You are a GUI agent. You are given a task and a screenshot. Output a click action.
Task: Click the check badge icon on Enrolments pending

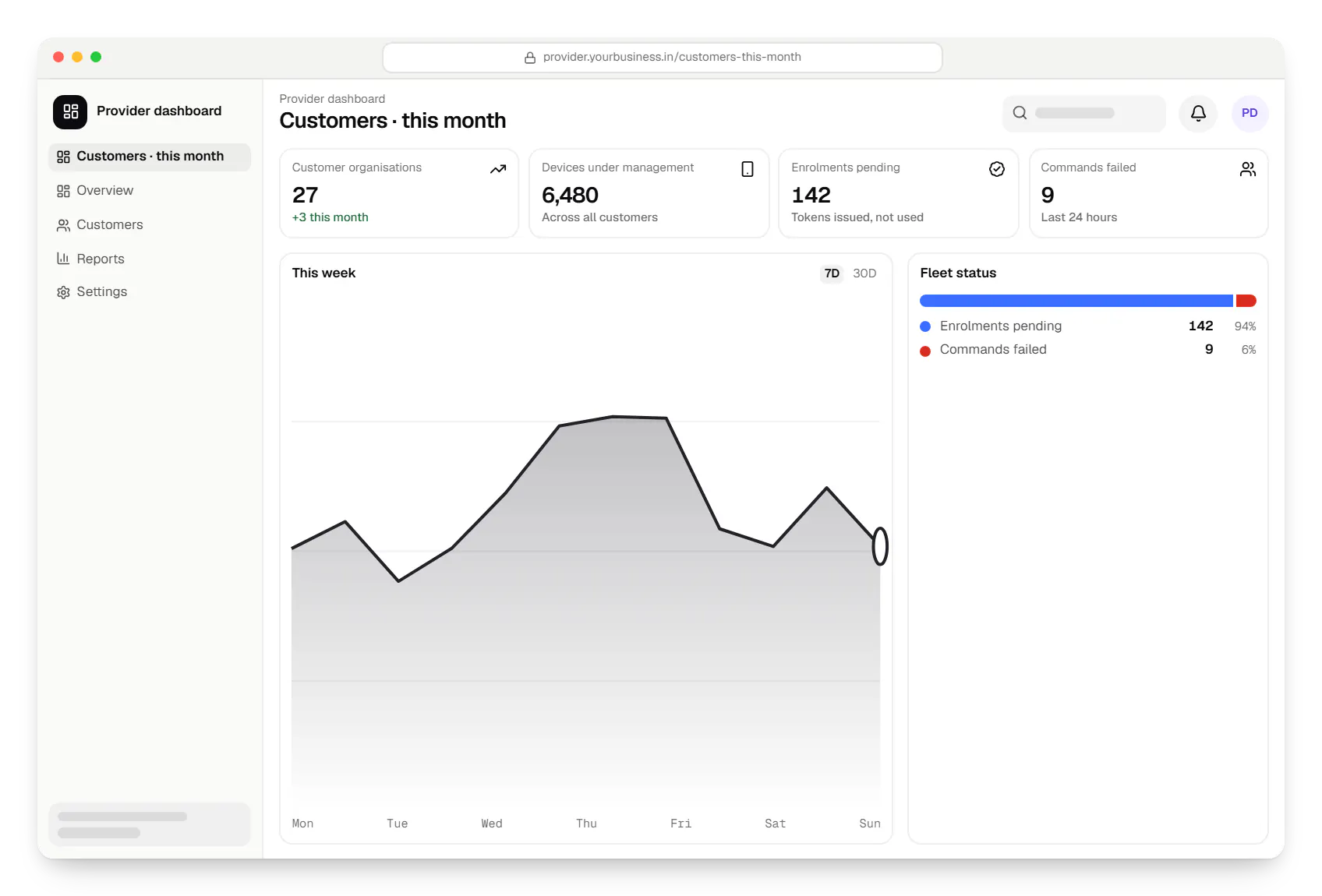point(997,169)
